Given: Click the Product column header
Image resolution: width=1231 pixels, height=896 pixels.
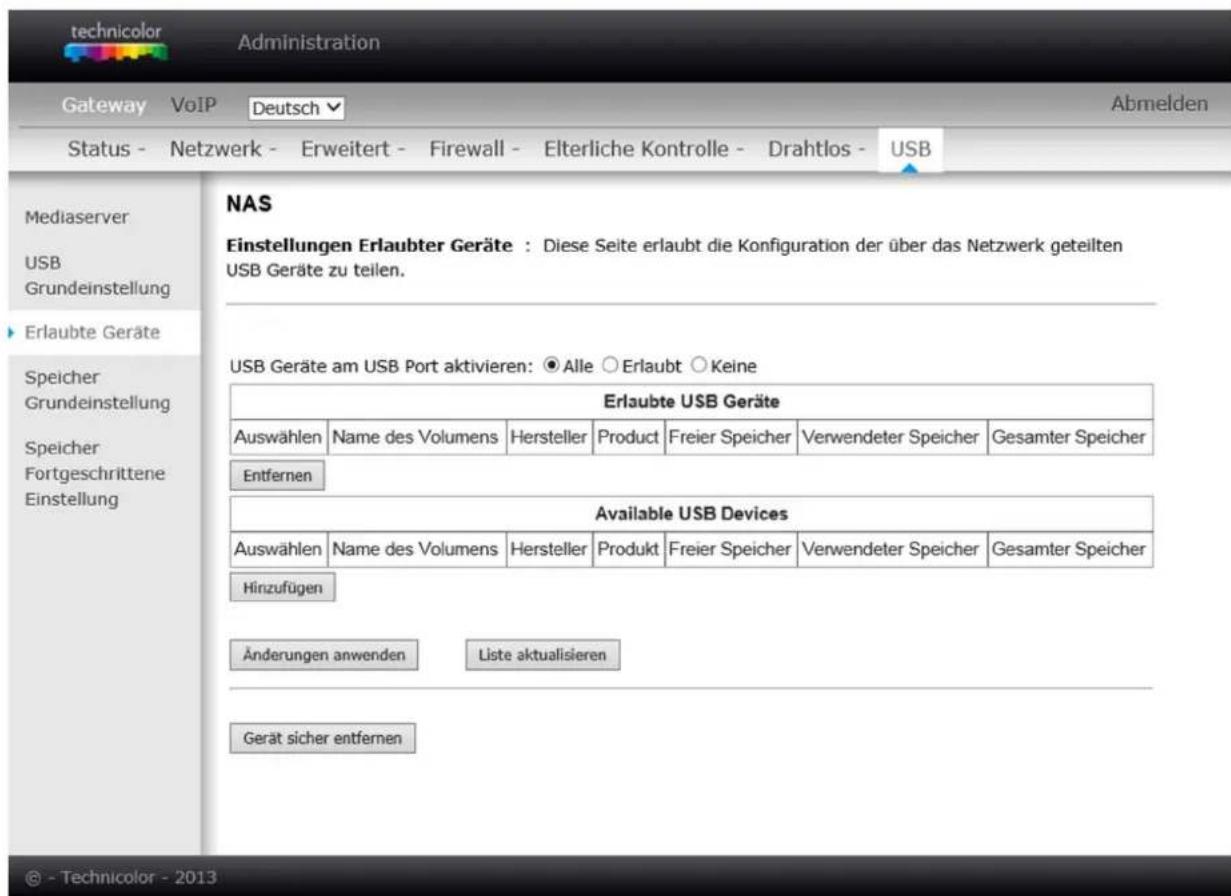Looking at the screenshot, I should (x=628, y=438).
